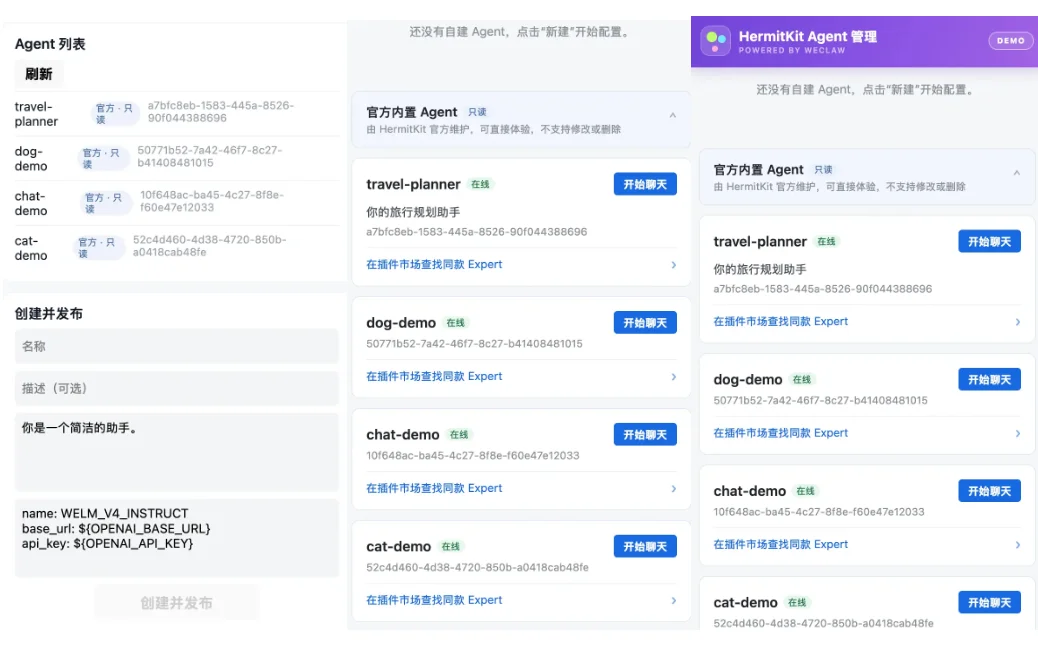Click cat-demo title in the HermitKit panel
Screen dimensions: 1038x648
745,602
